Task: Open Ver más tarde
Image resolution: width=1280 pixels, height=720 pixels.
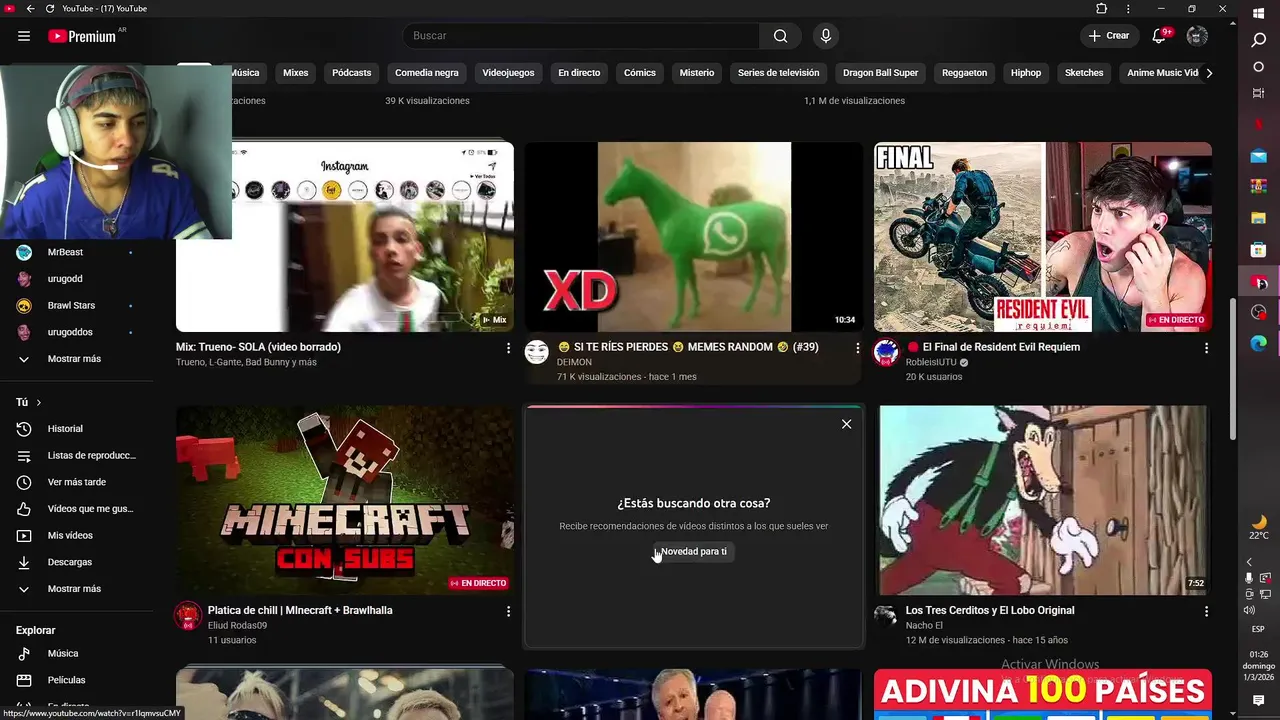Action: click(x=76, y=482)
